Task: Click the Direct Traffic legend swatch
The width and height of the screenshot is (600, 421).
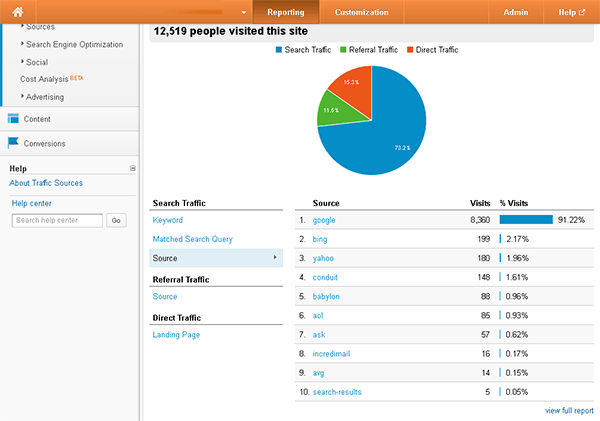Action: pos(410,50)
